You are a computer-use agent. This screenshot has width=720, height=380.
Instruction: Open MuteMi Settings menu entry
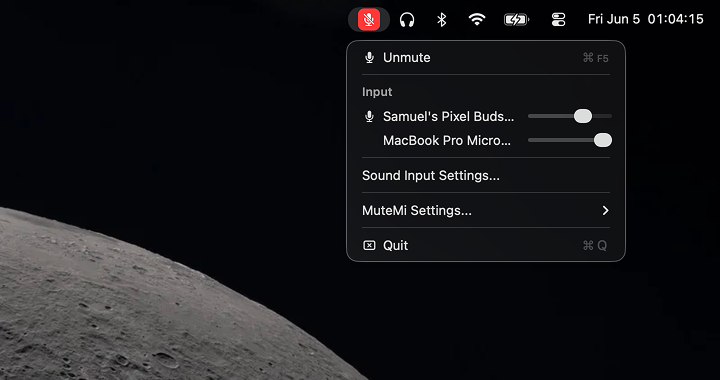pyautogui.click(x=486, y=210)
